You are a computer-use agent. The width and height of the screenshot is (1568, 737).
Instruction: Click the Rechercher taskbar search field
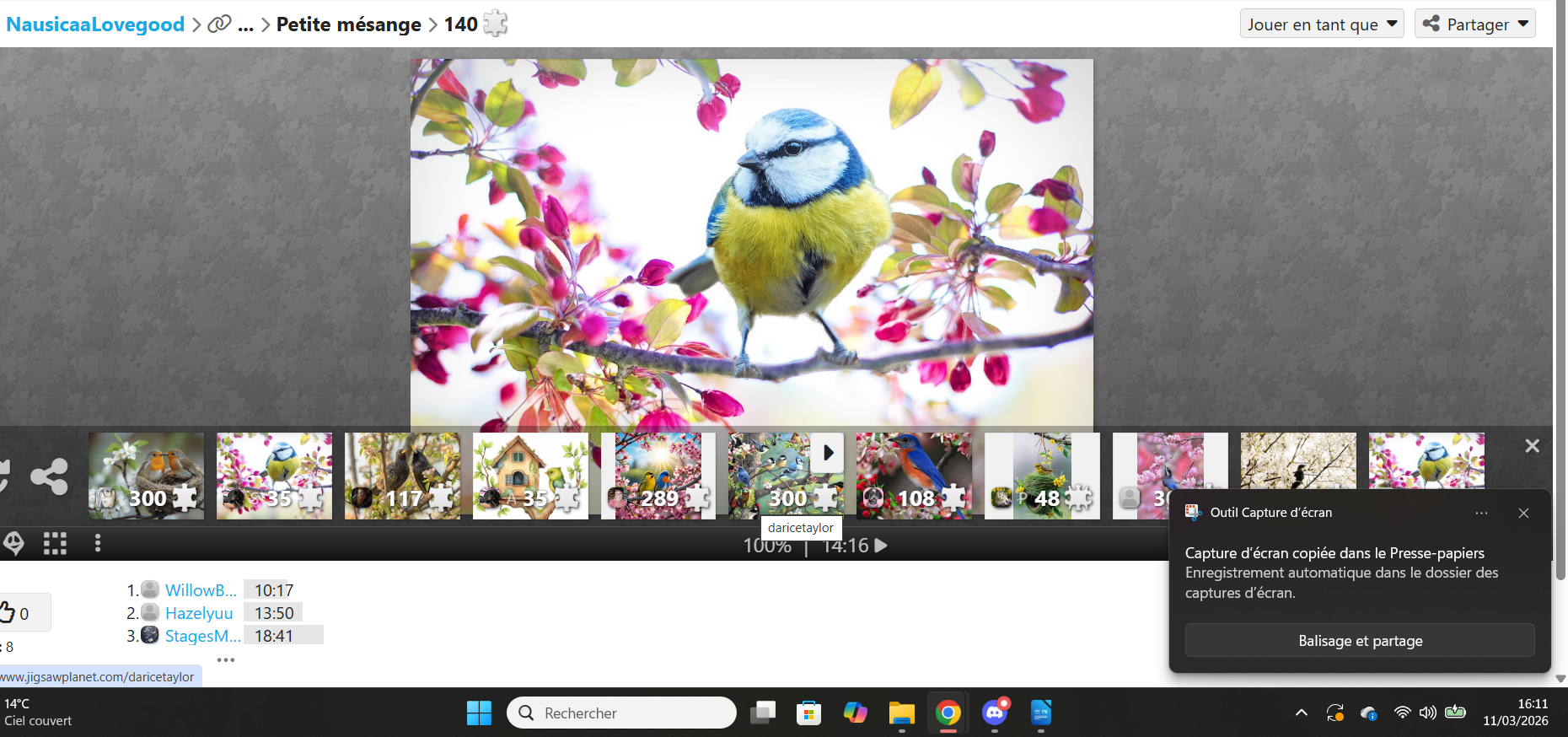pyautogui.click(x=621, y=713)
